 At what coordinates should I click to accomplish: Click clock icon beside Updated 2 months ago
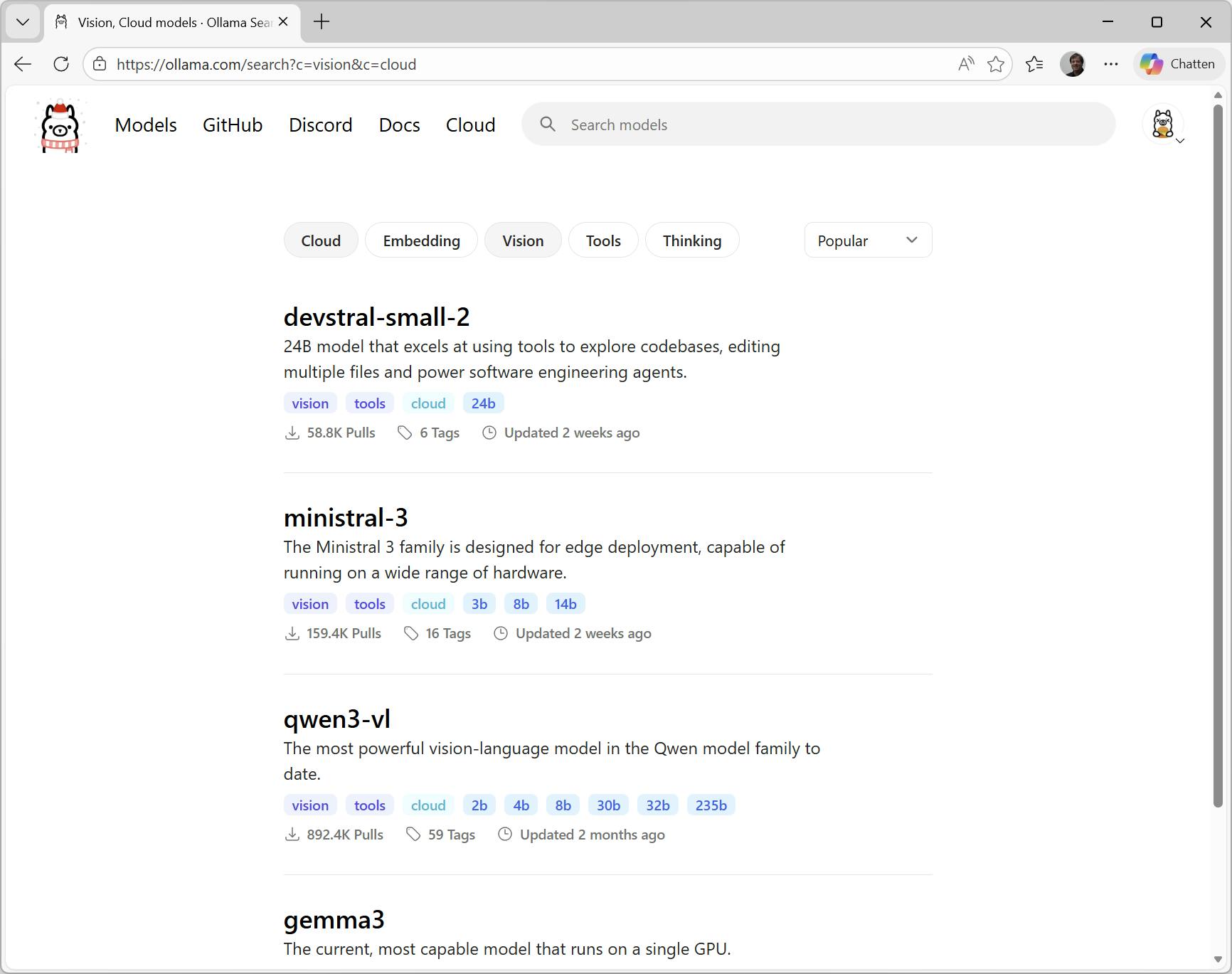pyautogui.click(x=505, y=835)
